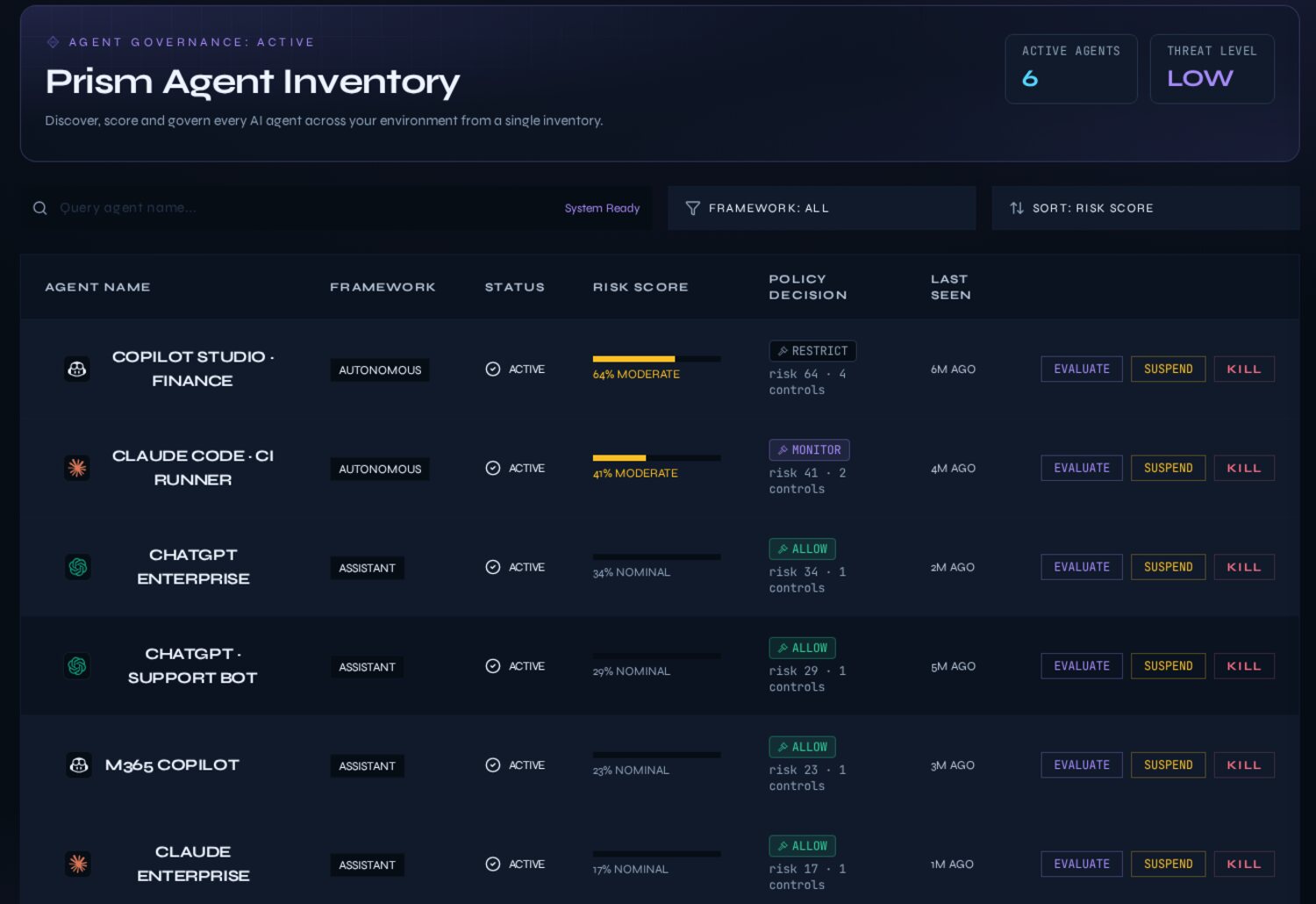1316x904 pixels.
Task: Click M365 Copilot active check icon
Action: [x=493, y=765]
